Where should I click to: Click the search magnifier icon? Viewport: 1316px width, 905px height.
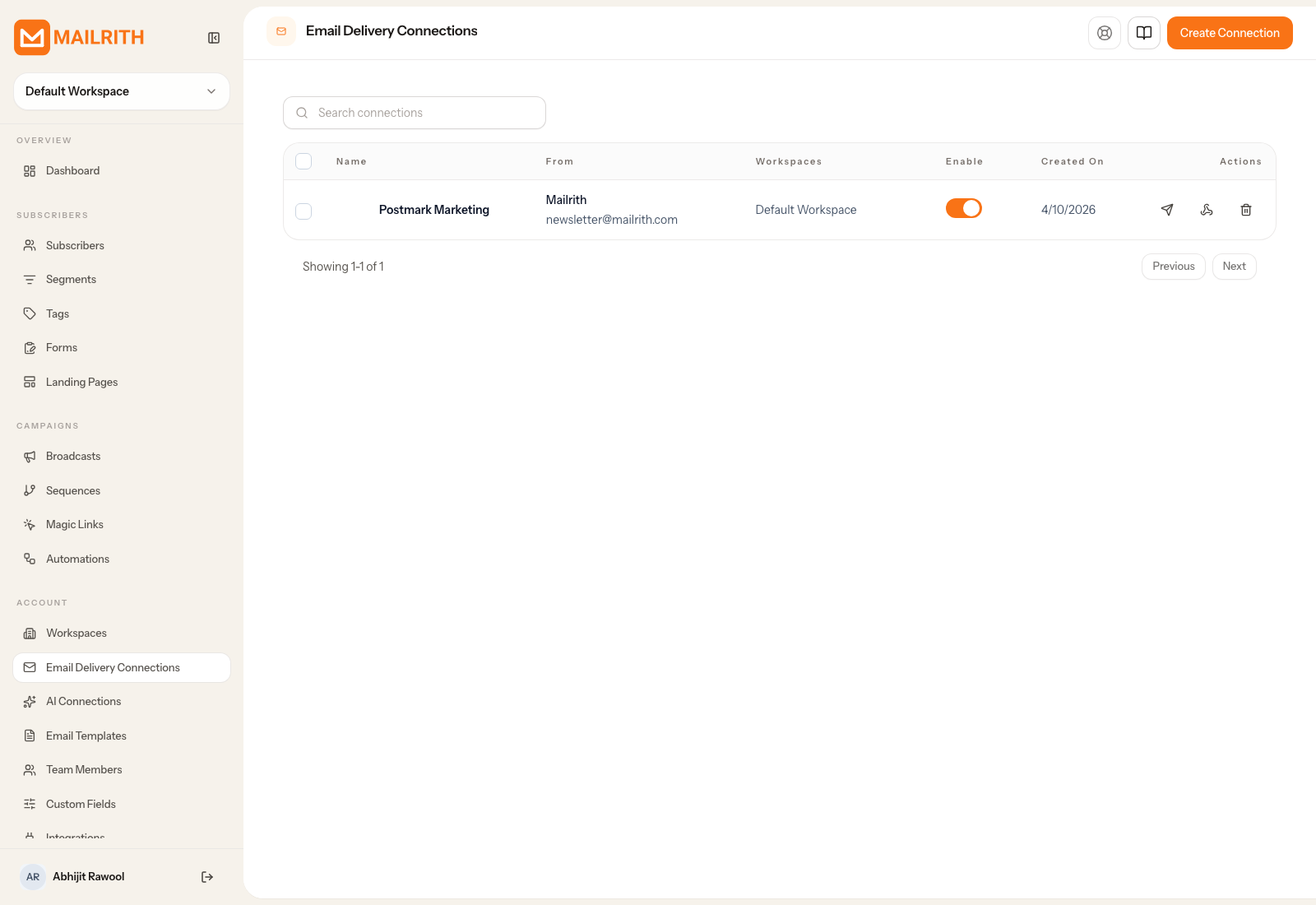coord(302,113)
